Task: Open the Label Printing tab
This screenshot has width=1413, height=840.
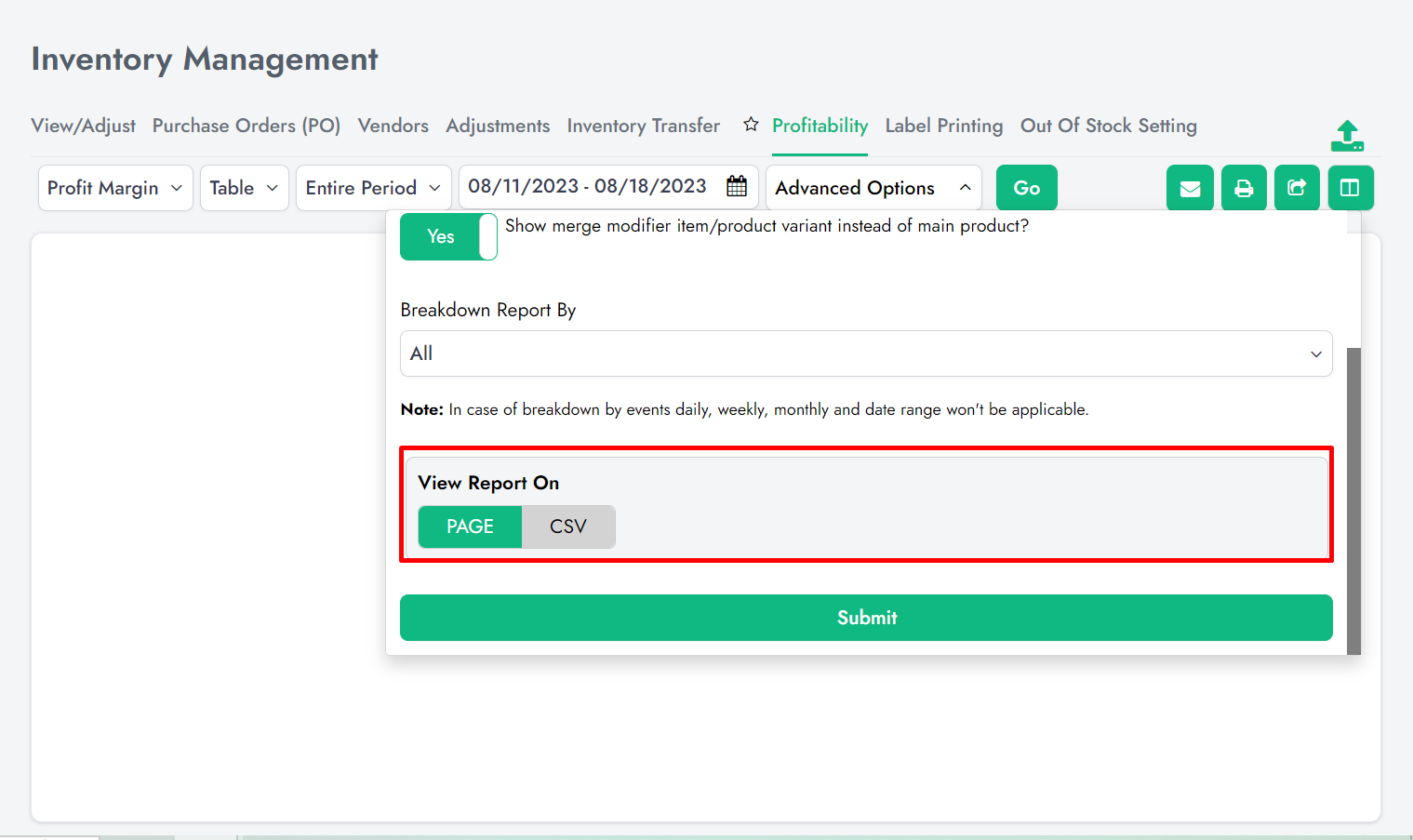Action: pyautogui.click(x=943, y=126)
